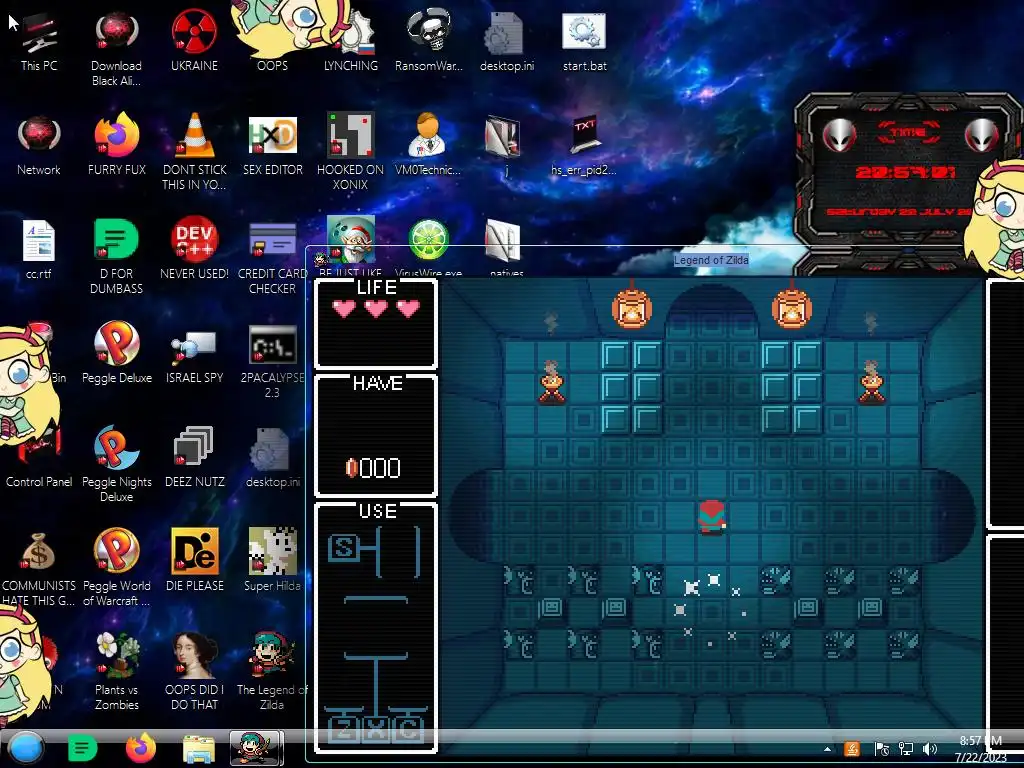
Task: Click the LIFE hearts display
Action: (x=376, y=308)
